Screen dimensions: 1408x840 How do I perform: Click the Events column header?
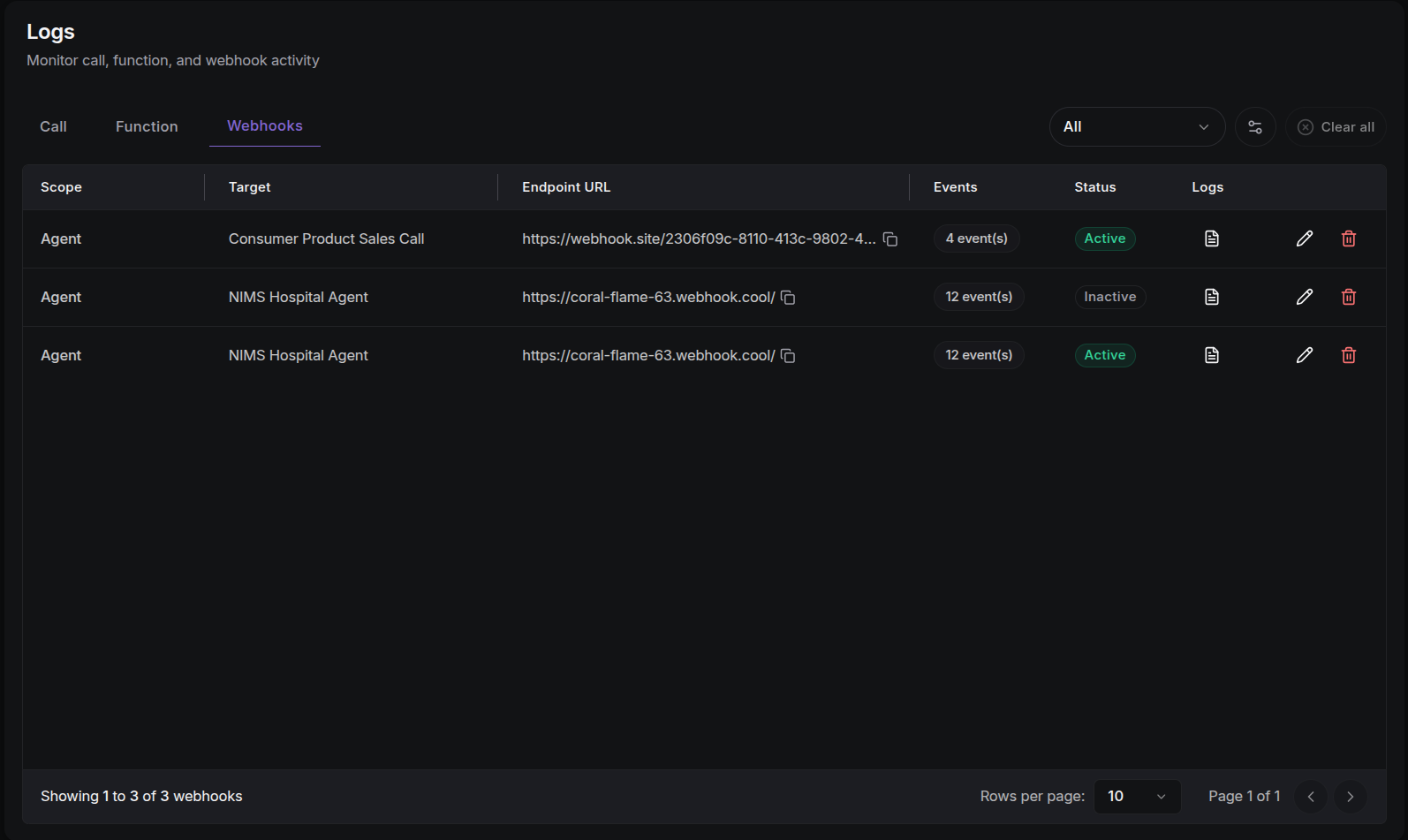tap(956, 187)
